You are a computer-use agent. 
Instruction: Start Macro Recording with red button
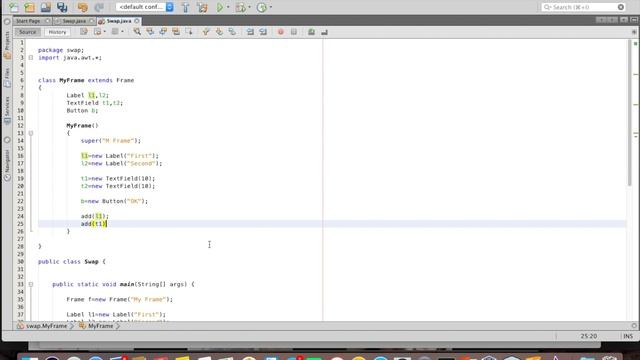[x=281, y=32]
